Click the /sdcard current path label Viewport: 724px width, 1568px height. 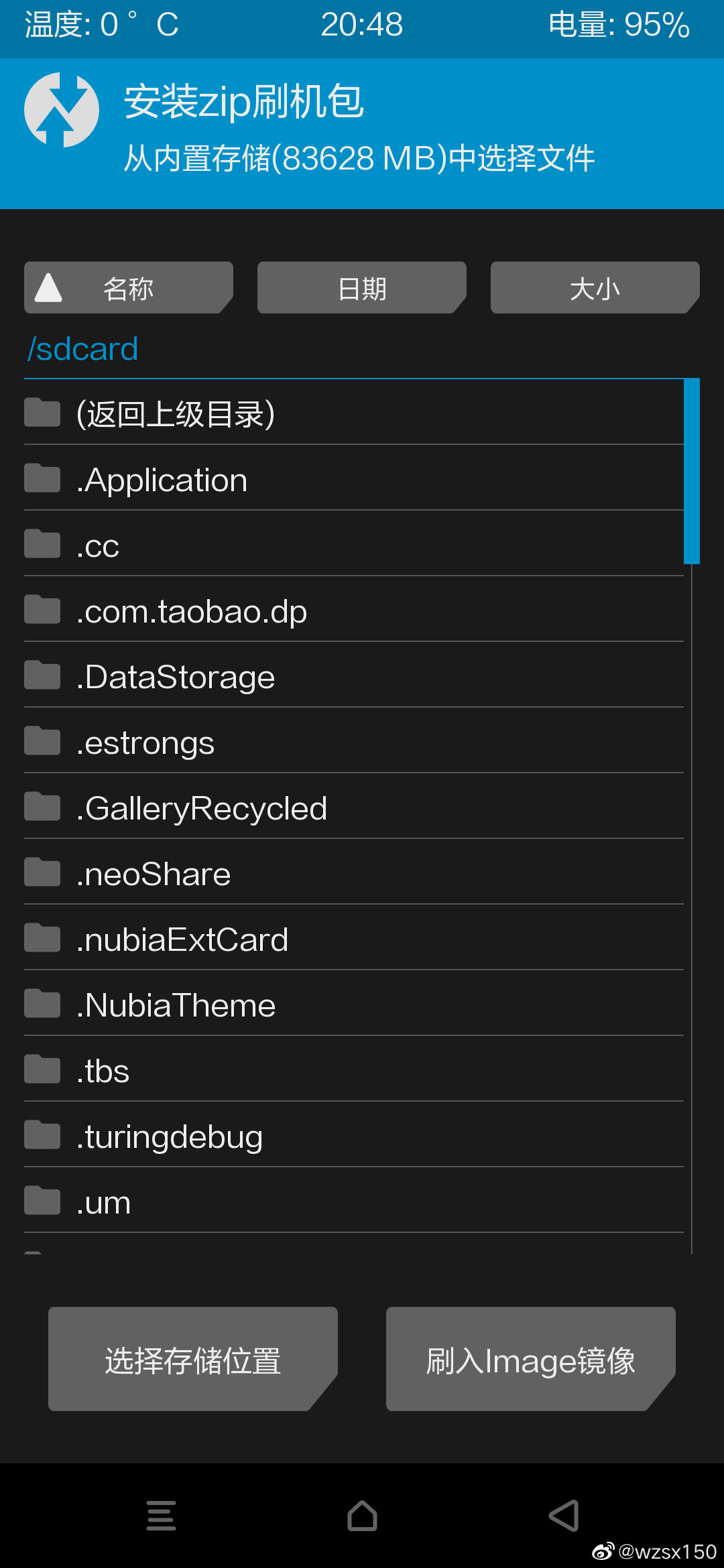tap(82, 349)
